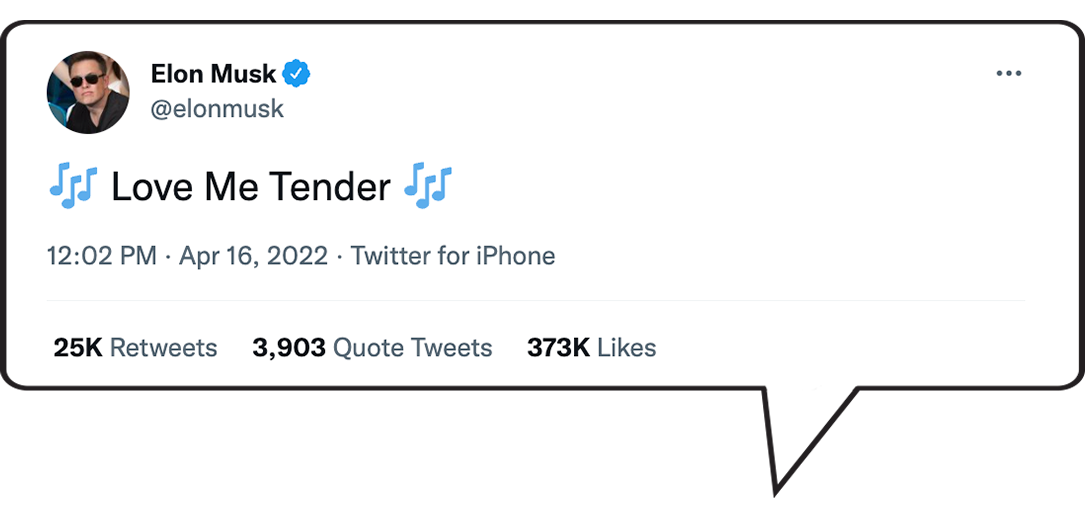Click the 373K likes count number
1086x506 pixels.
(558, 348)
